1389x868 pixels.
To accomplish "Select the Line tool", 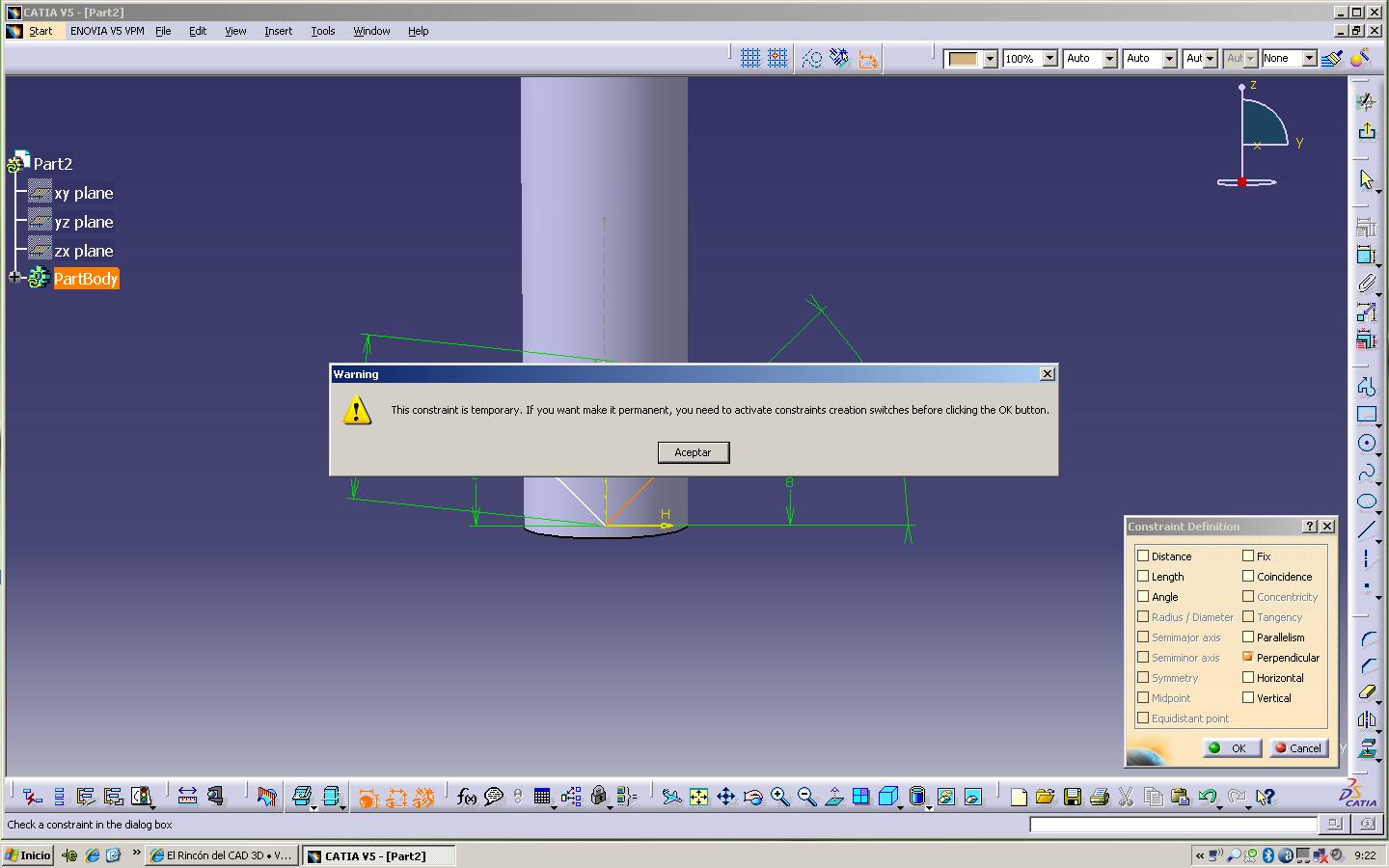I will pos(1366,529).
